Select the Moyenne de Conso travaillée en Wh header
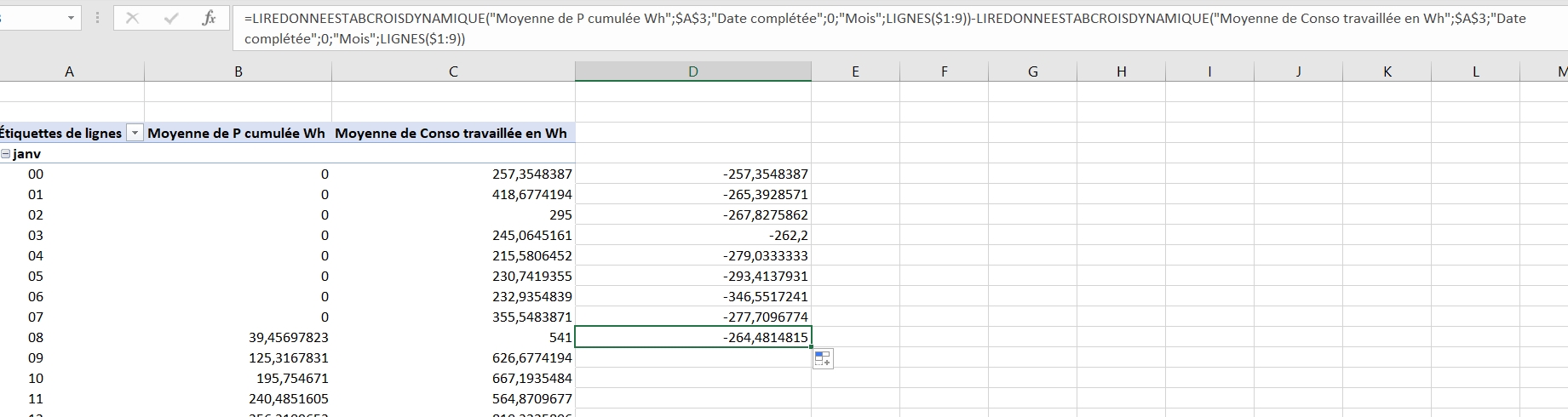This screenshot has width=1568, height=417. (x=451, y=134)
